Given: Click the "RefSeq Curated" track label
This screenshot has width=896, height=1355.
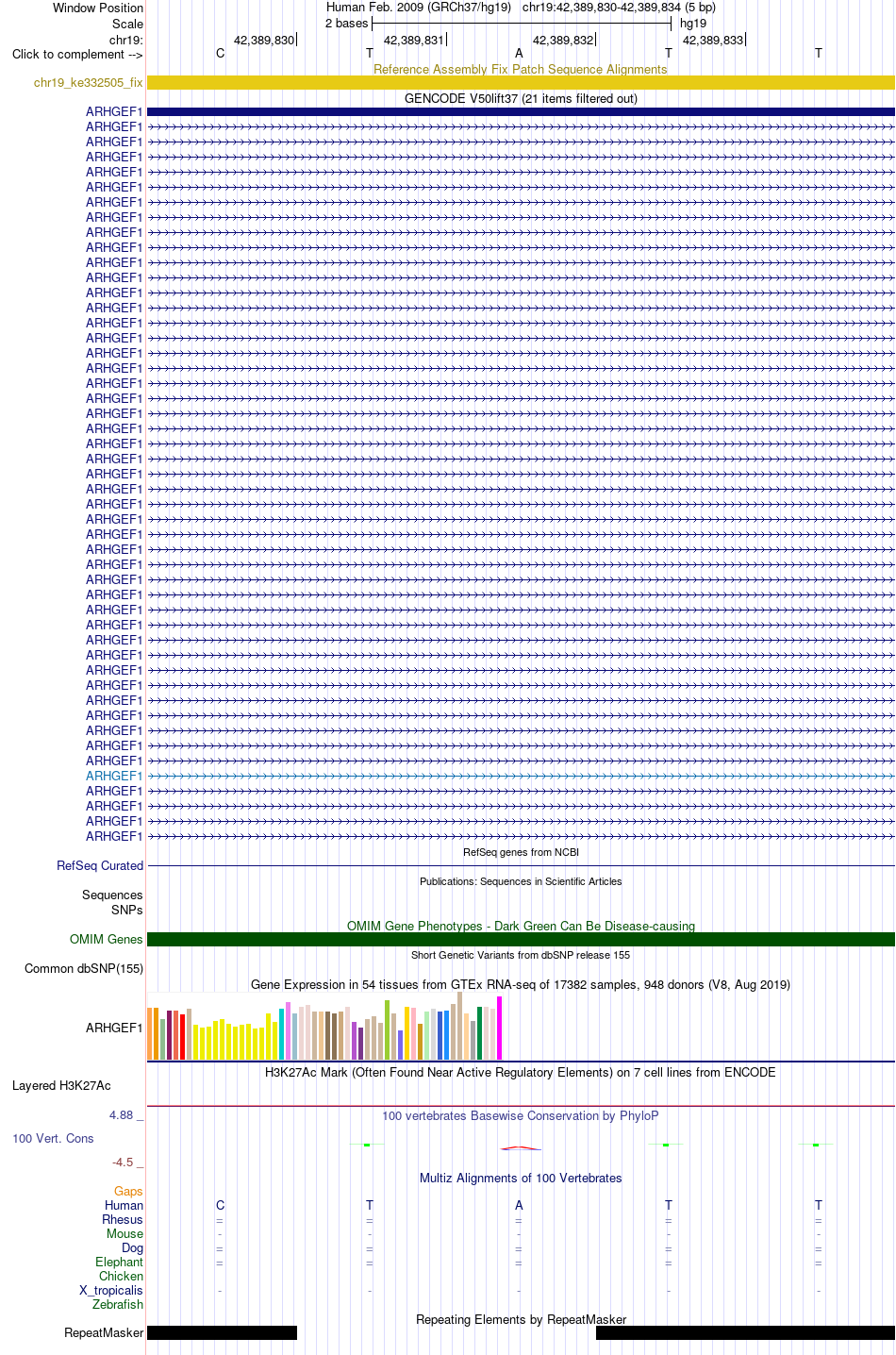Looking at the screenshot, I should click(100, 865).
